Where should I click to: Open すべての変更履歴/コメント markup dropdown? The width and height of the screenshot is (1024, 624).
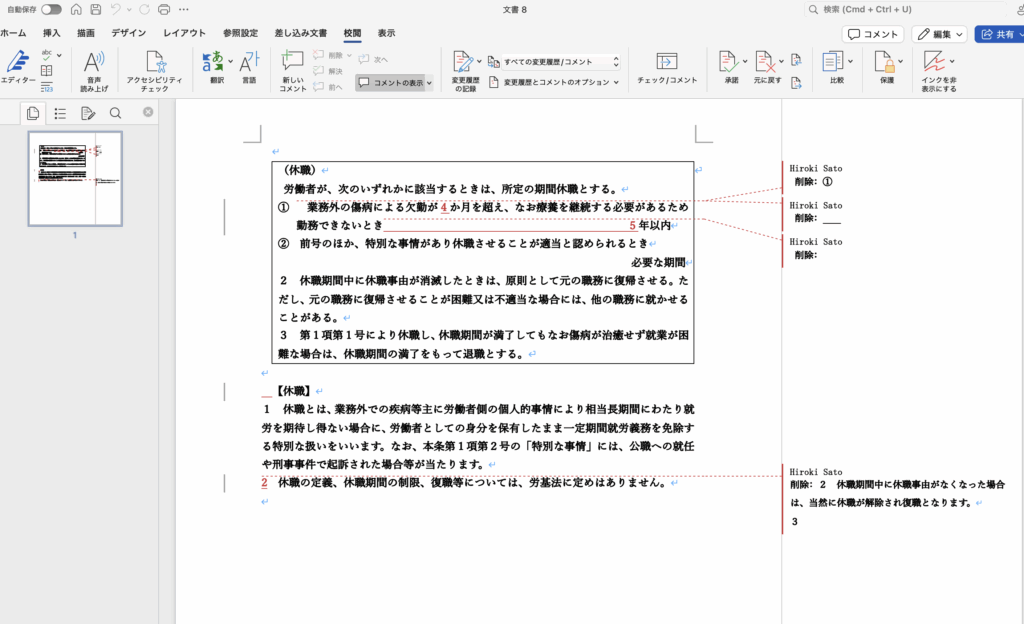click(553, 62)
